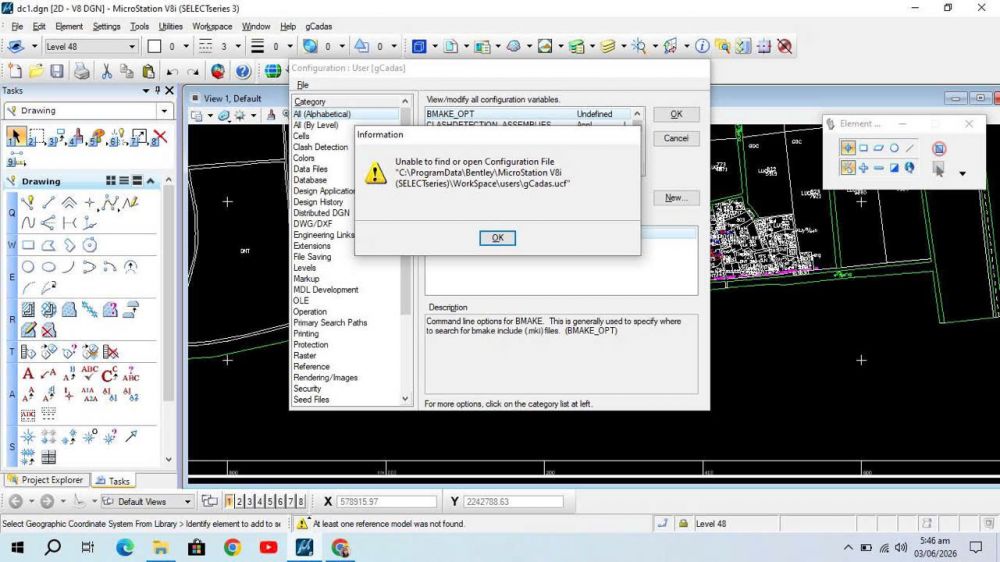Open File menu in Configuration dialog
This screenshot has width=1000, height=562.
click(302, 85)
